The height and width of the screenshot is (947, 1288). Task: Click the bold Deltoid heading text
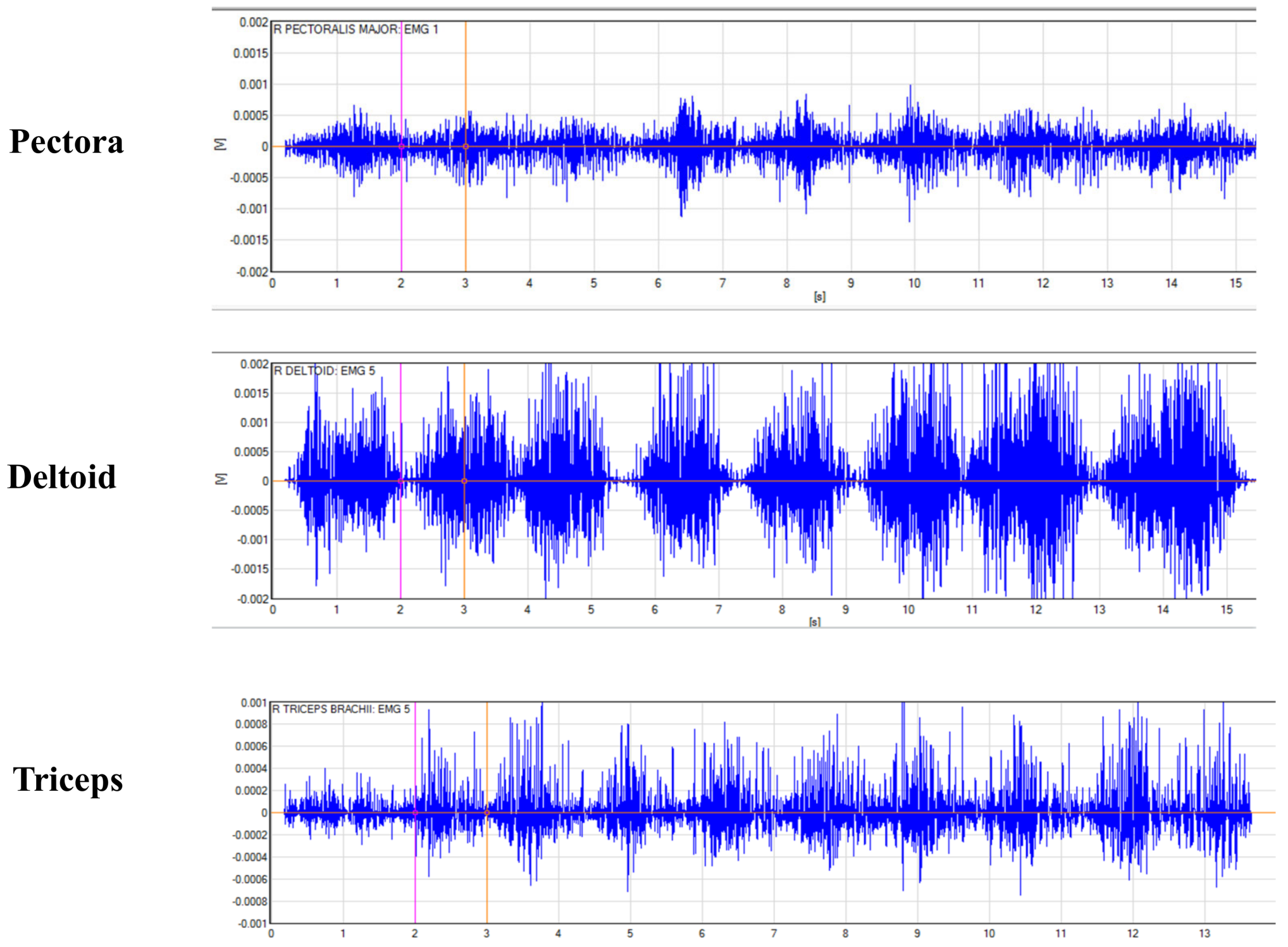[x=62, y=476]
